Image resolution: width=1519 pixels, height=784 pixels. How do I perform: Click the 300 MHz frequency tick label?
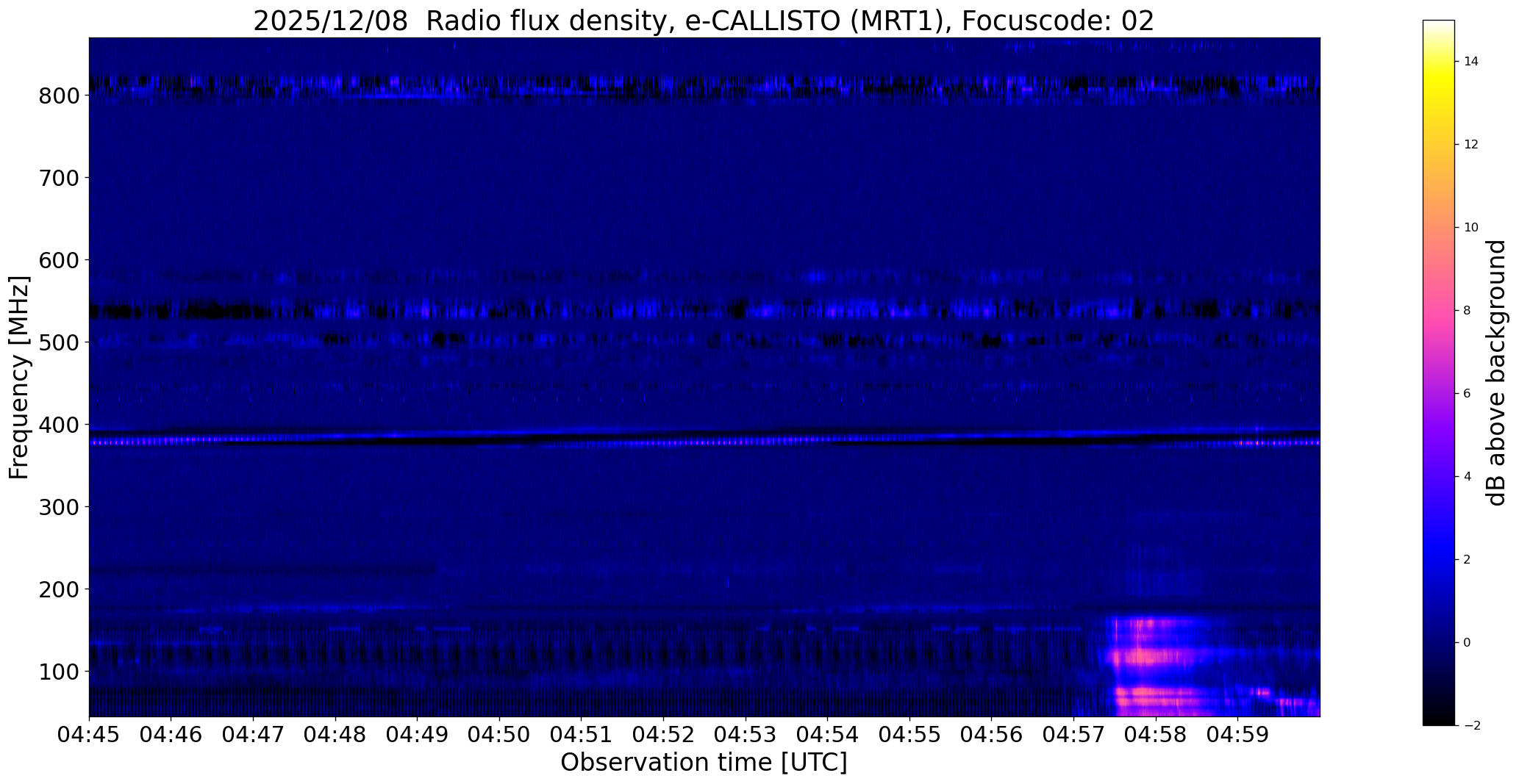pyautogui.click(x=57, y=507)
